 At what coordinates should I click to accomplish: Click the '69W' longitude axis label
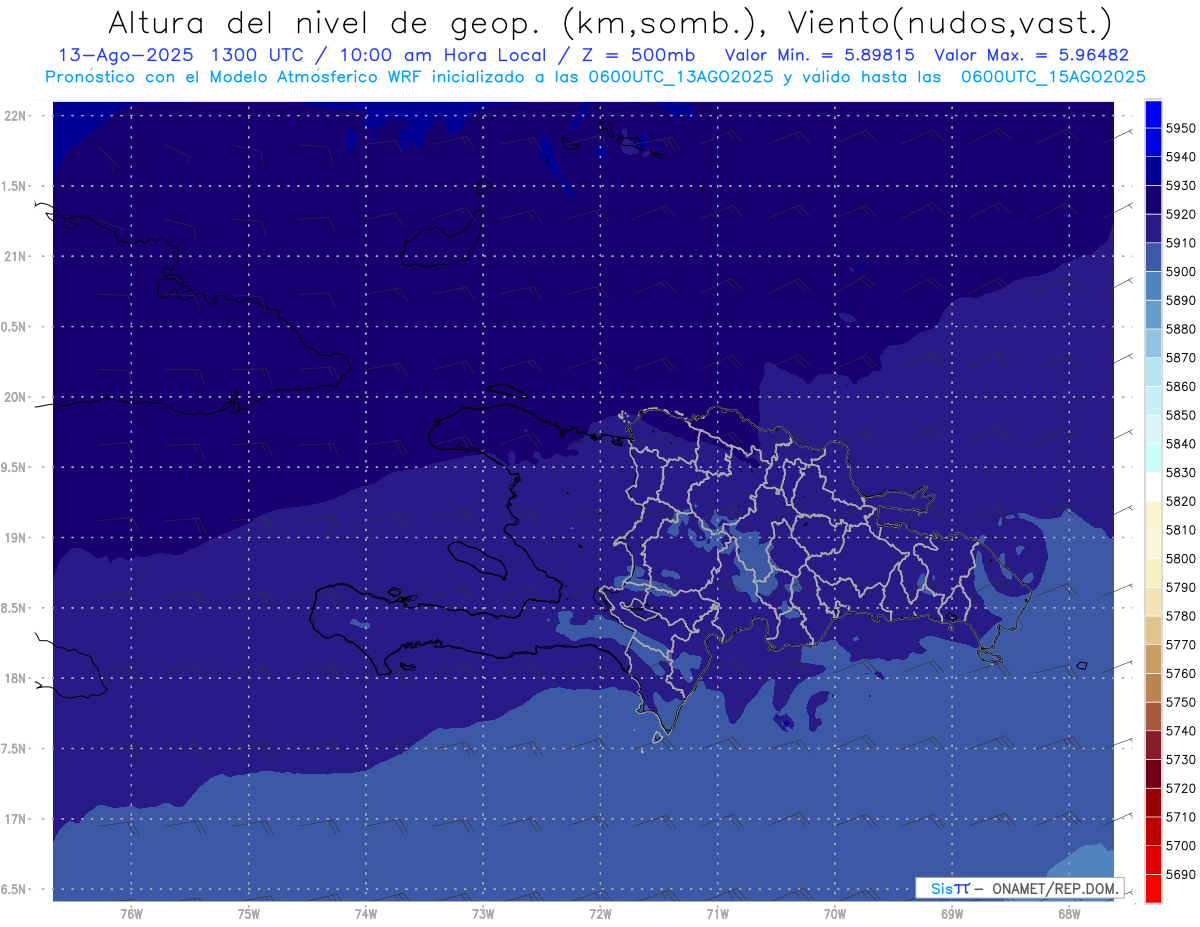(952, 915)
